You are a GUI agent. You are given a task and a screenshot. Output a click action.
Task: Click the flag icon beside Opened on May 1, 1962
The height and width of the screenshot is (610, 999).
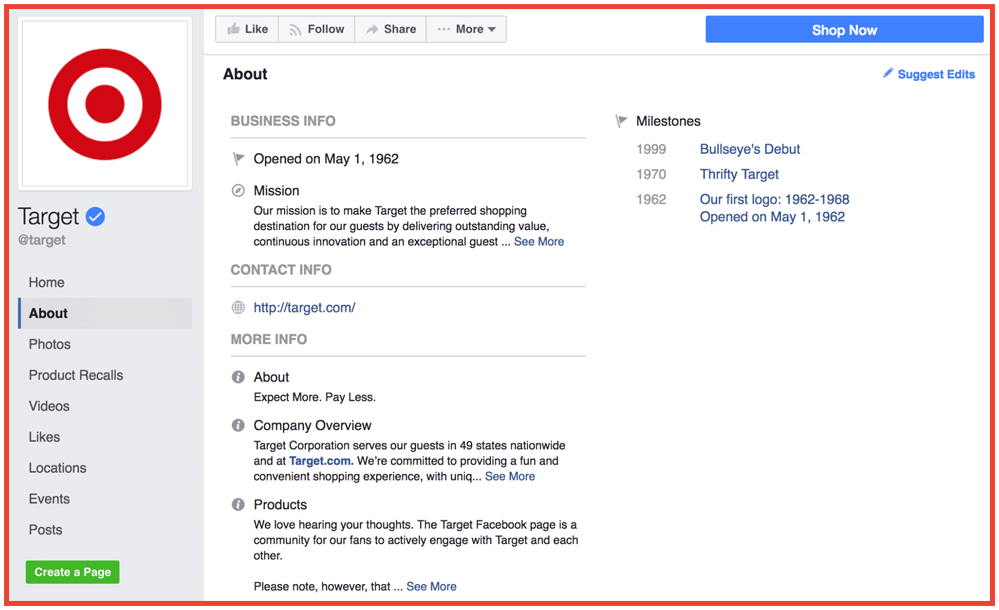(238, 159)
